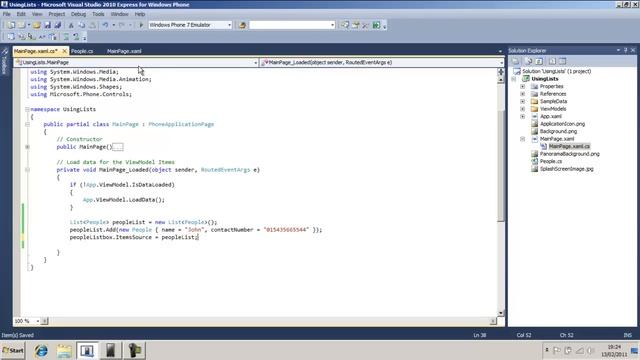Click Solution Explorer Refresh icon
The image size is (640, 360).
539,61
